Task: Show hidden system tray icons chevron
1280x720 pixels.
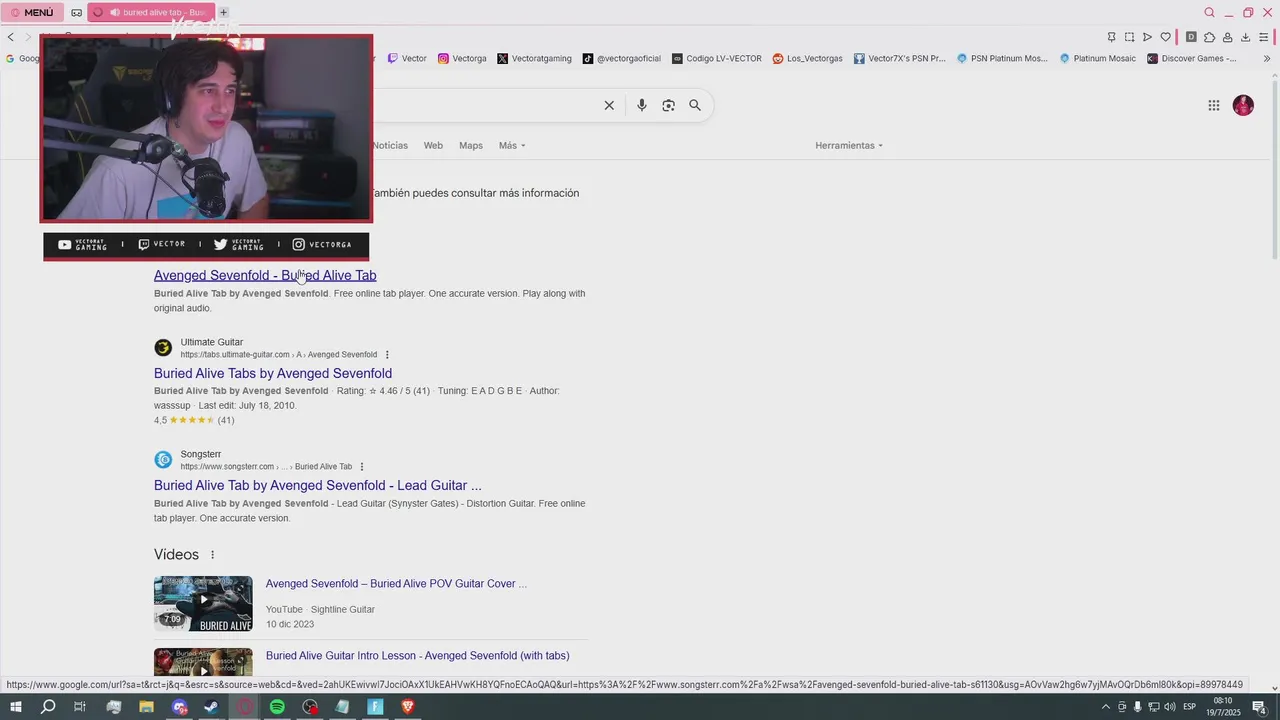Action: 1105,707
